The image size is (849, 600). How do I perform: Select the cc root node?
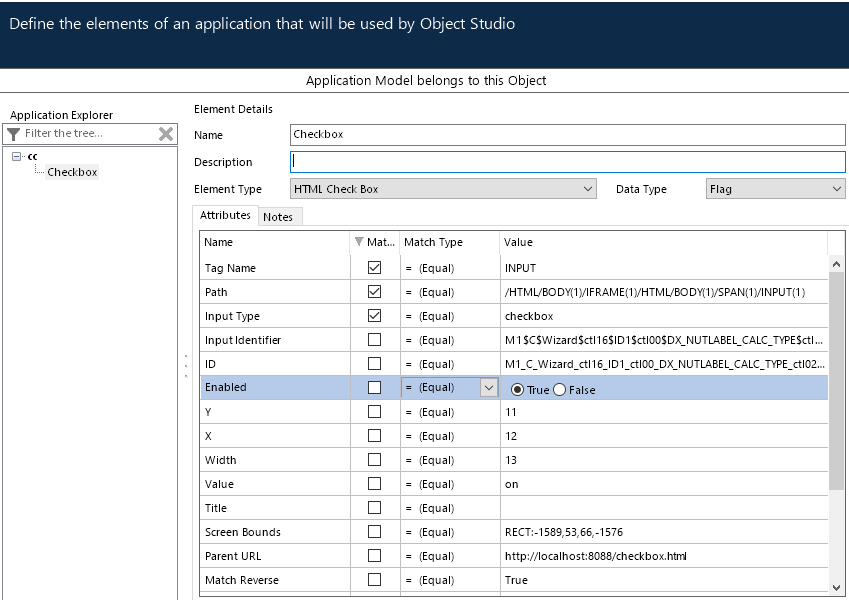(x=32, y=156)
